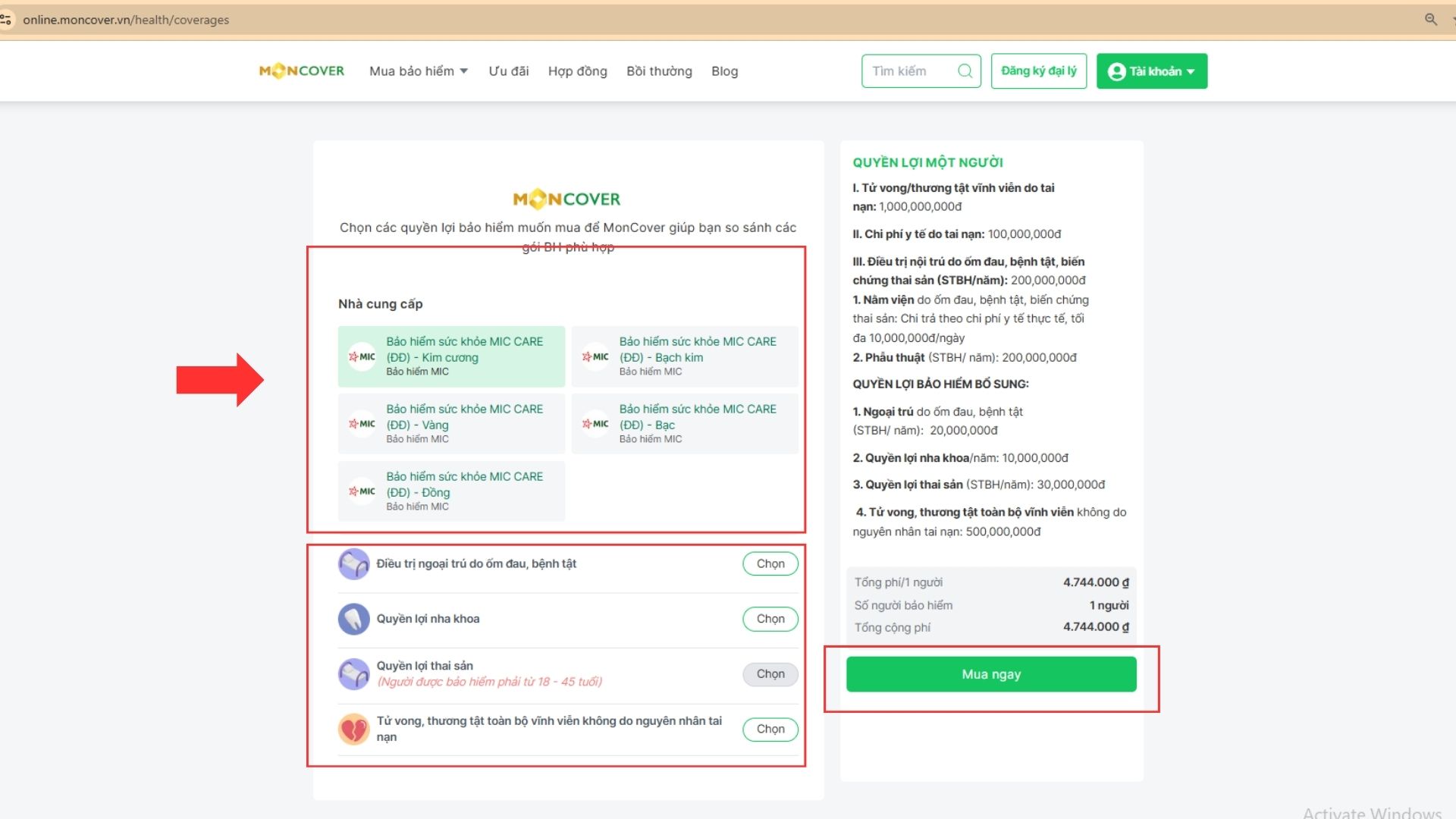Click the broken heart death benefit icon

[353, 729]
